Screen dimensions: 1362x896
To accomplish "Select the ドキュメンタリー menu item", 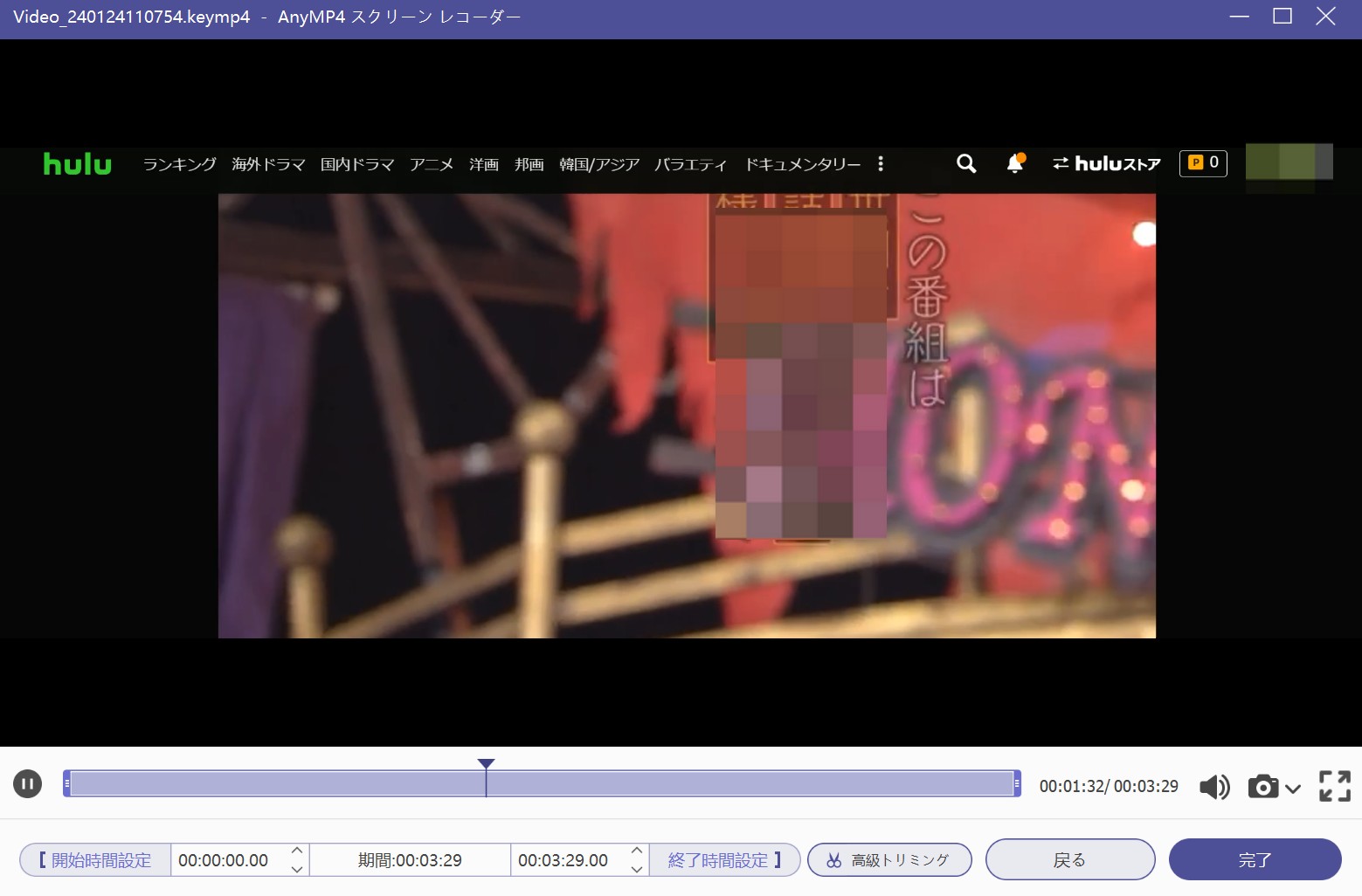I will (802, 164).
